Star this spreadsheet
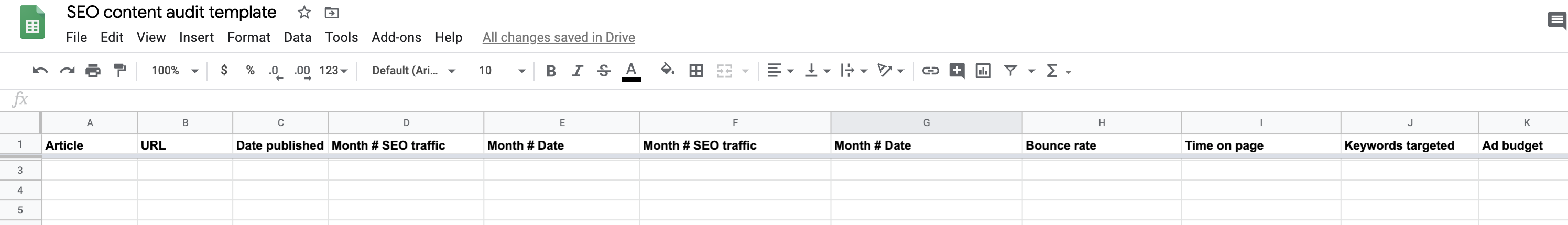Image resolution: width=1568 pixels, height=225 pixels. [304, 12]
